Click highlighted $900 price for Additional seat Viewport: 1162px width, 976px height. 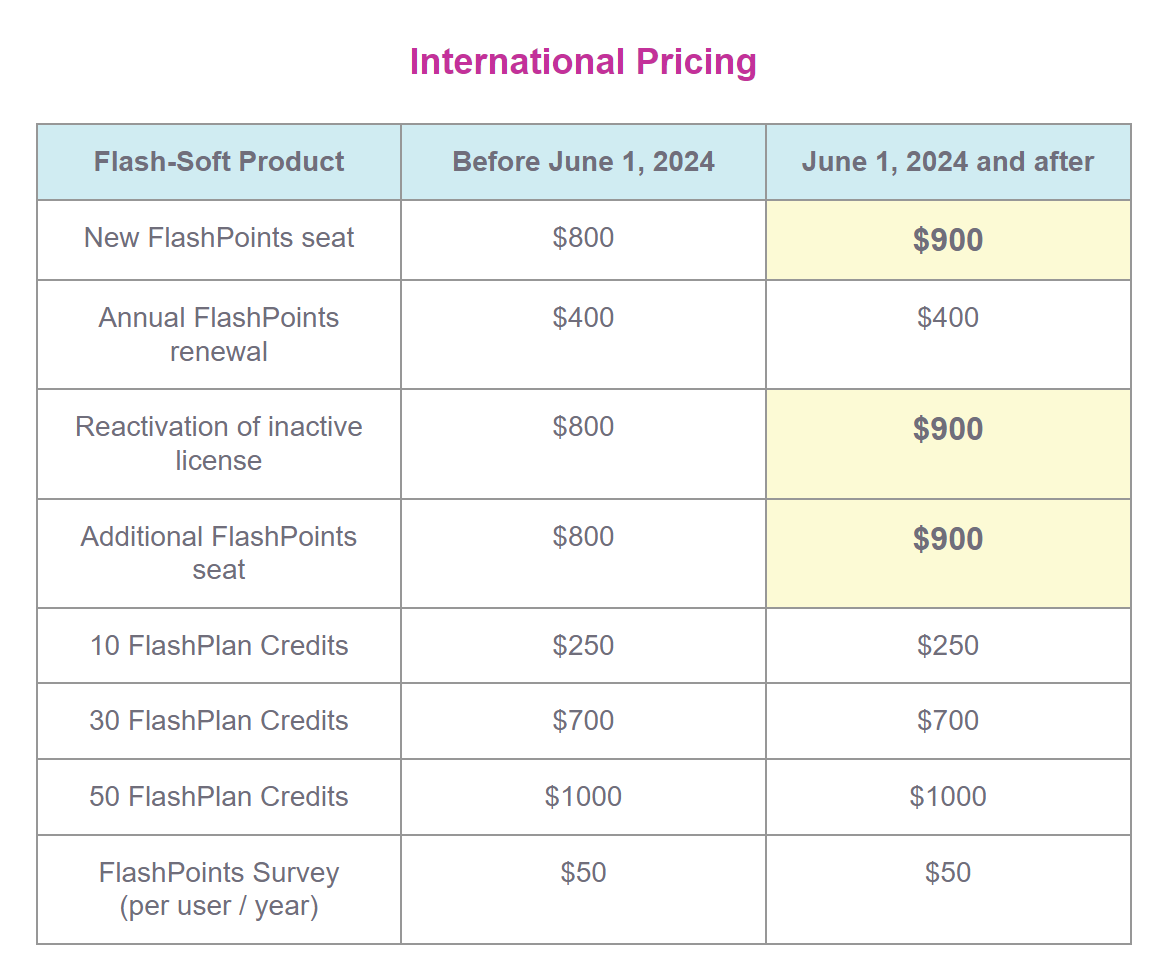coord(947,539)
